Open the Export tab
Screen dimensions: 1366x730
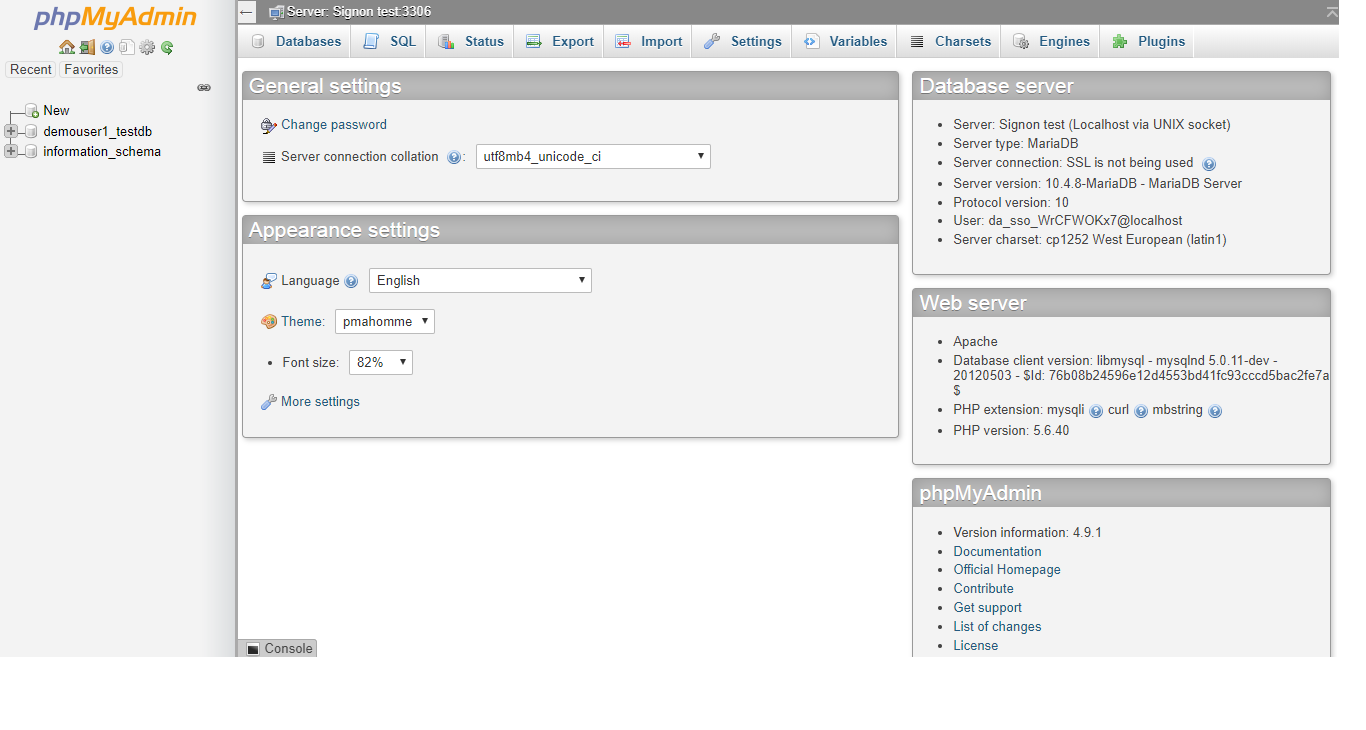pos(560,41)
